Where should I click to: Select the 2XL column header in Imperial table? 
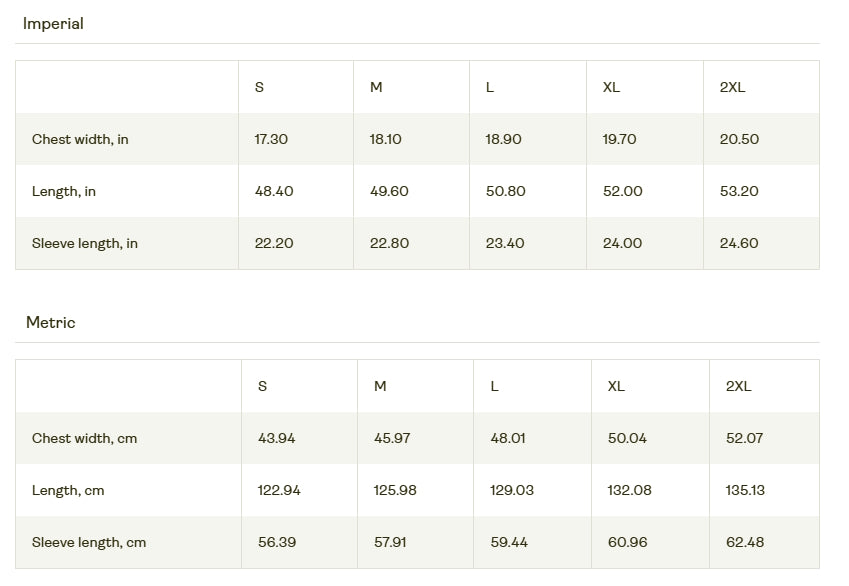click(732, 87)
